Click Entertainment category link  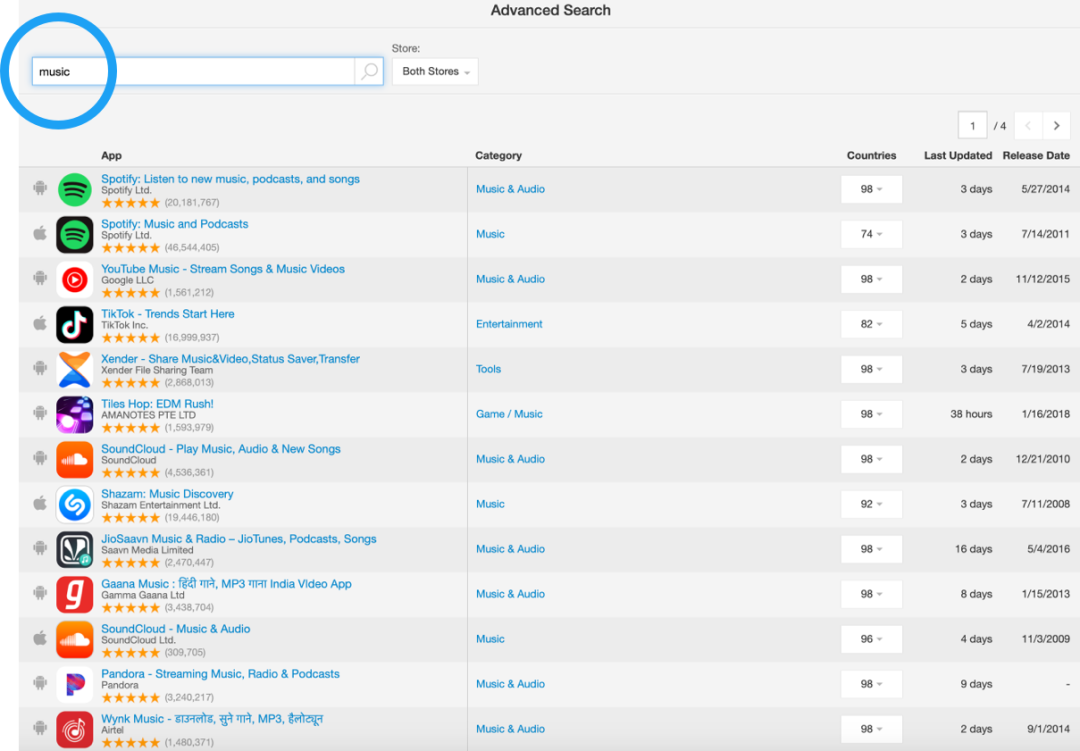point(509,324)
